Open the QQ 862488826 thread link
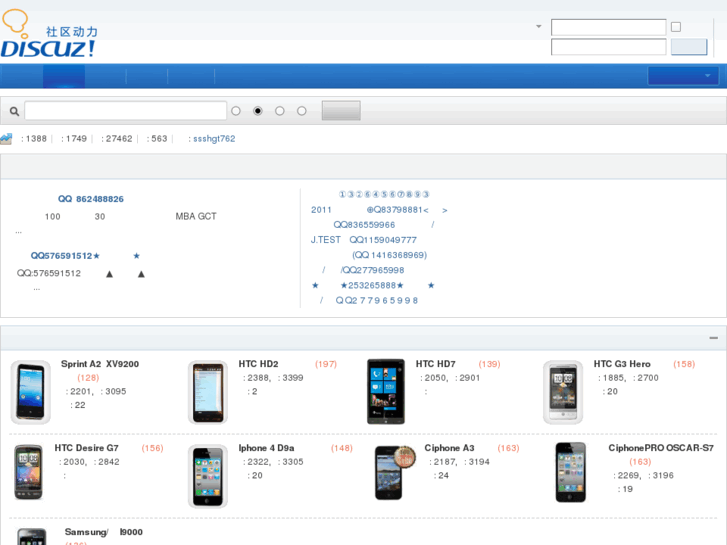This screenshot has width=727, height=545. pyautogui.click(x=91, y=199)
